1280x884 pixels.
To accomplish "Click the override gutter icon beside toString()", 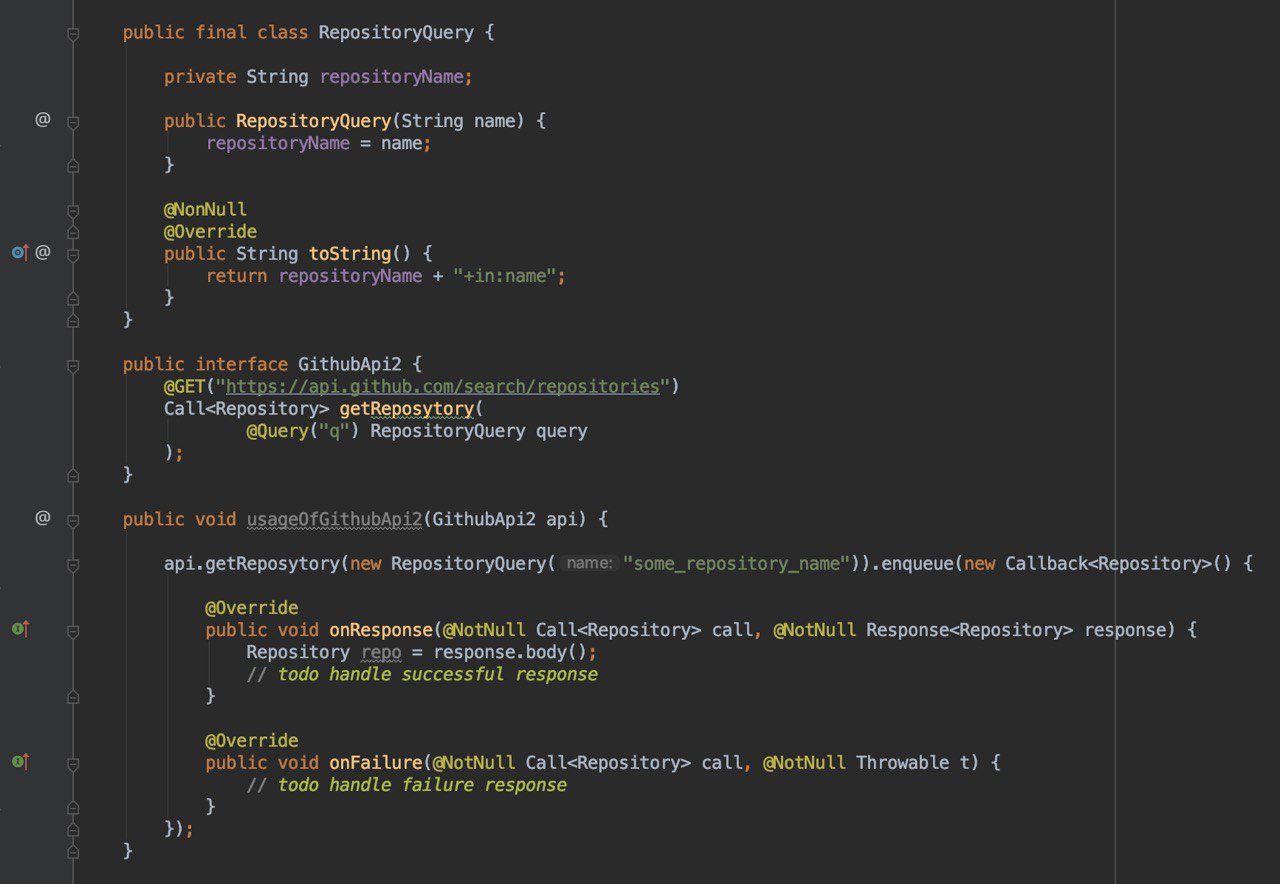I will point(21,253).
